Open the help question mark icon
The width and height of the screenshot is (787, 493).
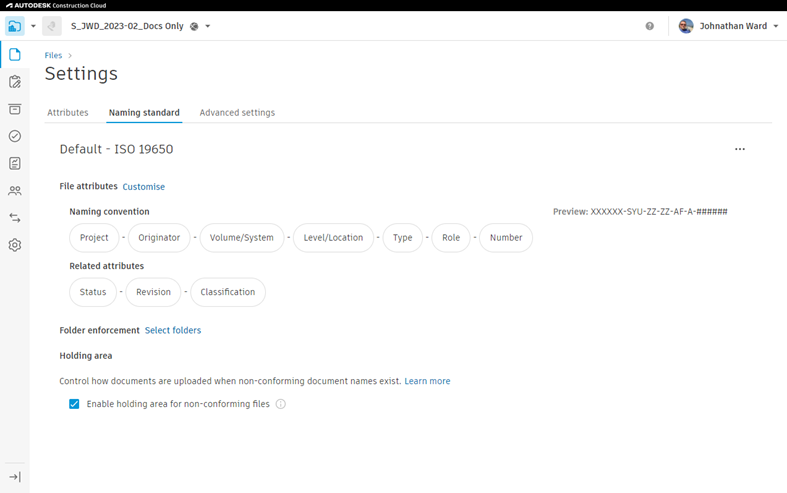pos(649,26)
